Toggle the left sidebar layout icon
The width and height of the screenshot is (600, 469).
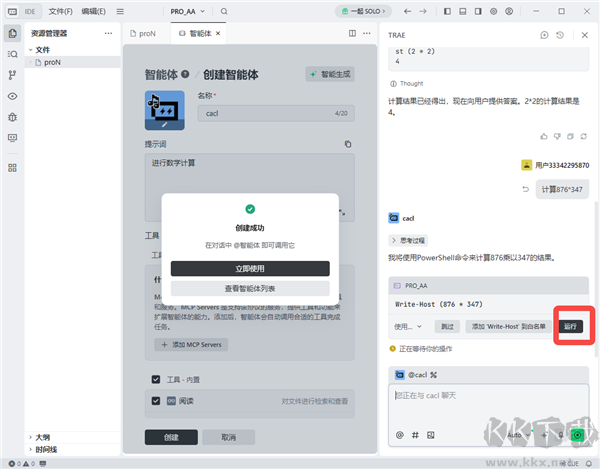pos(447,11)
